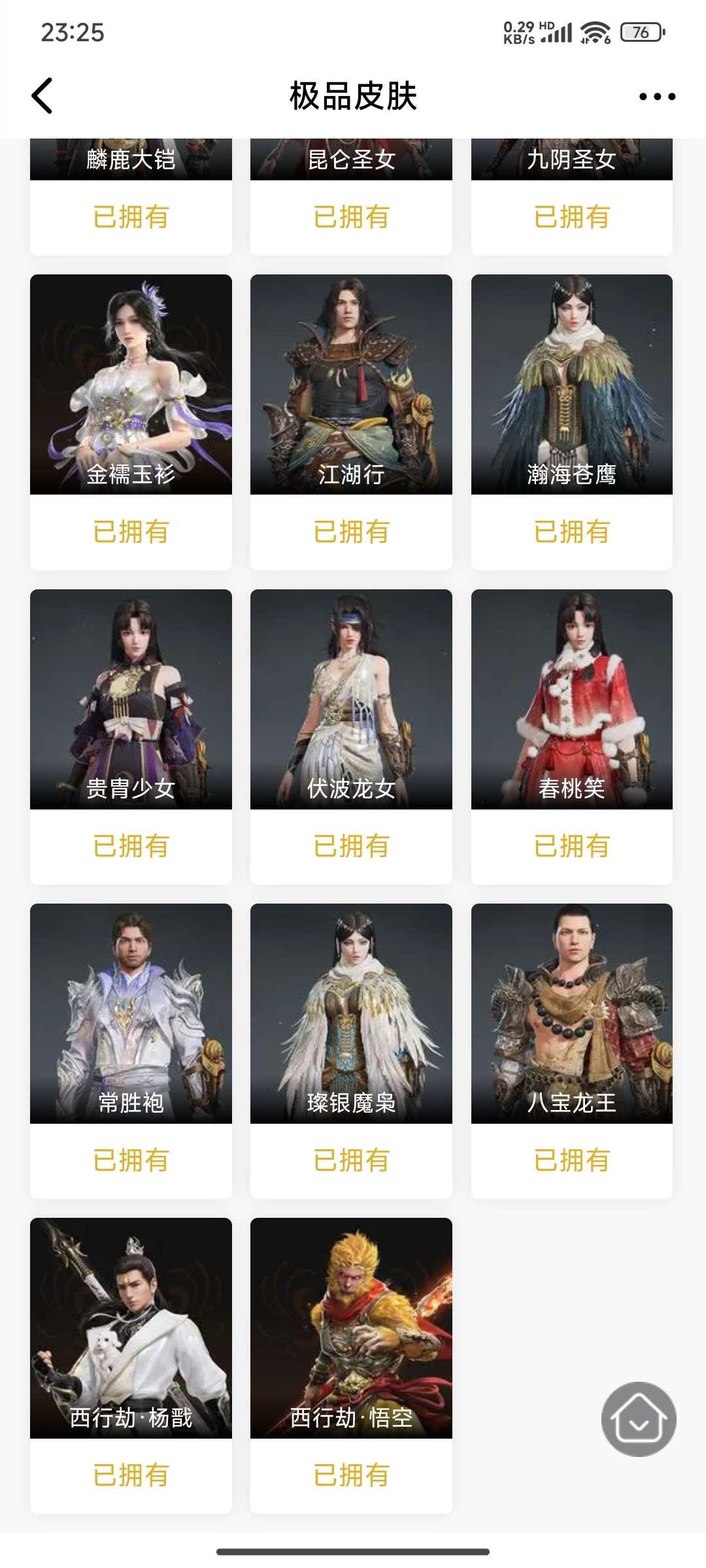This screenshot has height=1568, width=706.
Task: Select the 璨银魔枭 skin image
Action: tap(351, 1013)
